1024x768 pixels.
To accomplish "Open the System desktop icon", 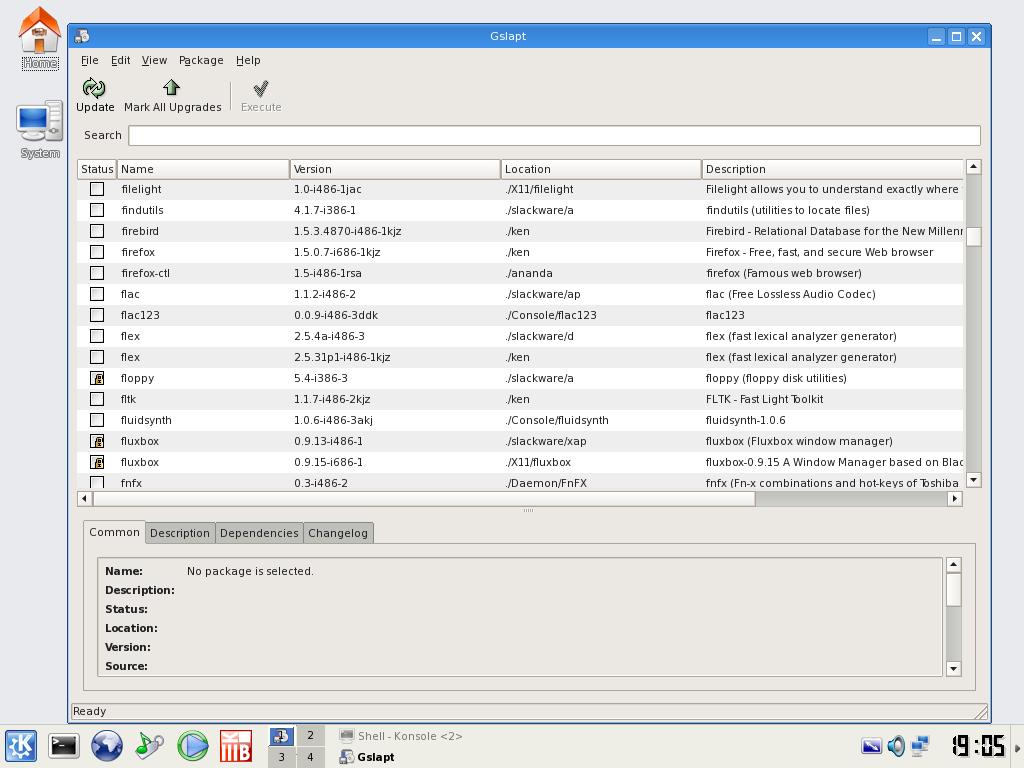I will [x=40, y=122].
